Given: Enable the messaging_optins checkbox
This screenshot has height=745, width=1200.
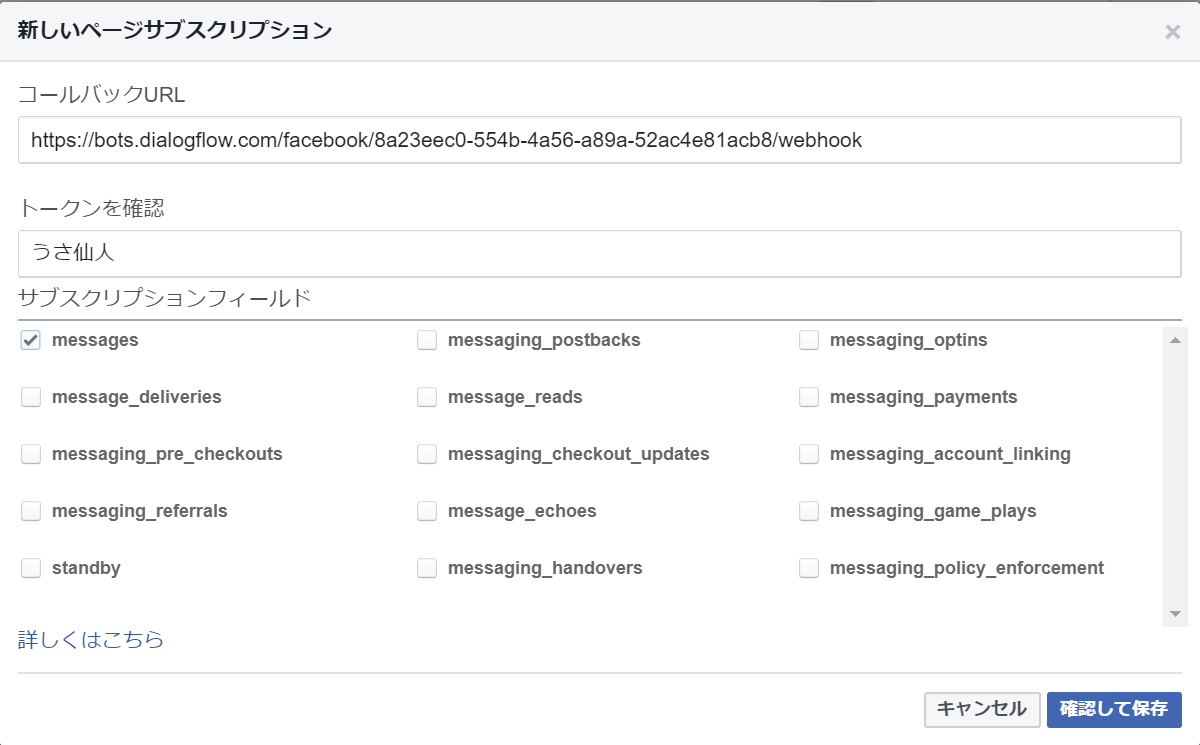Looking at the screenshot, I should click(x=809, y=340).
